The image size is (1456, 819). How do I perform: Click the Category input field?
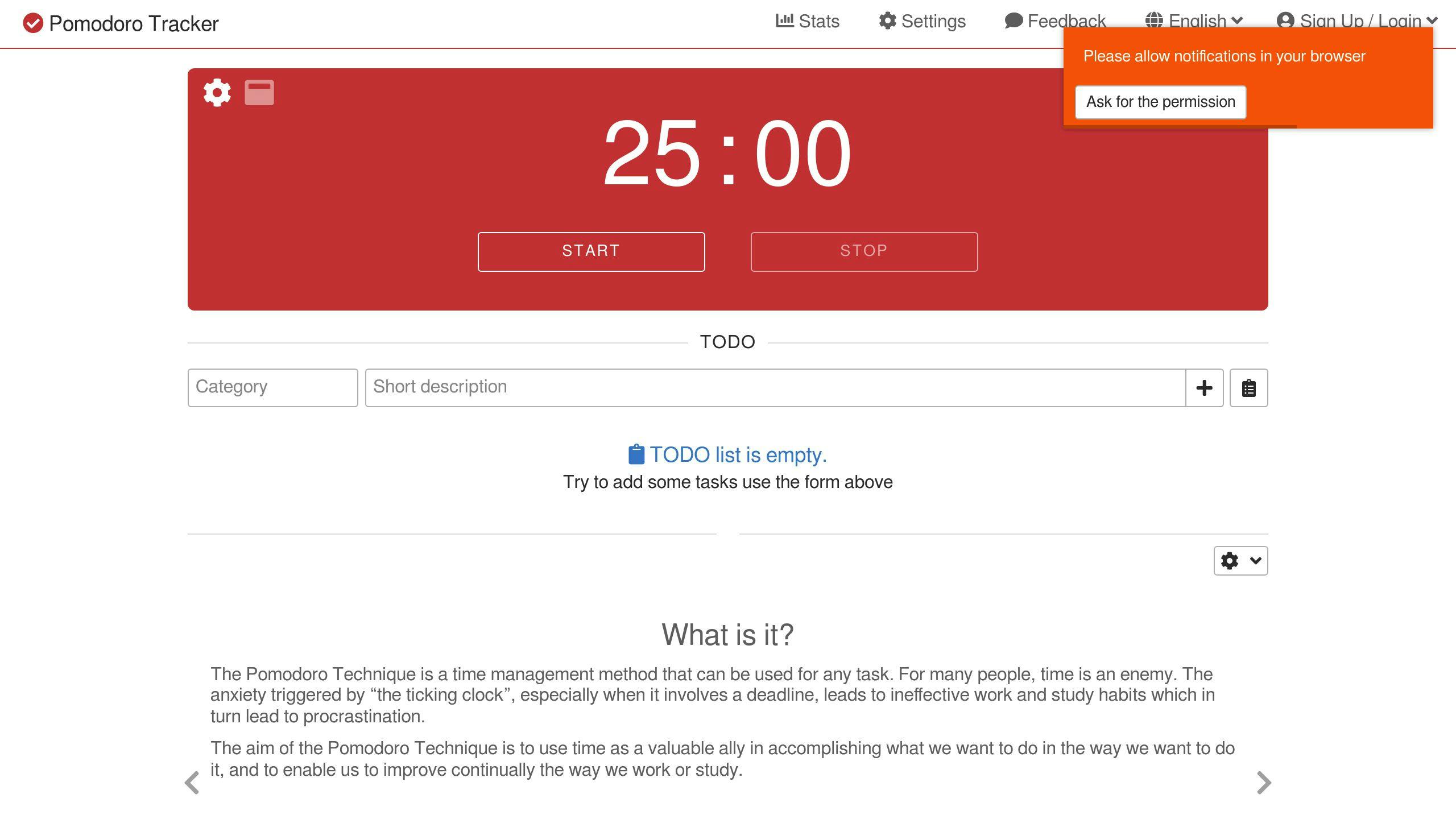click(x=272, y=387)
